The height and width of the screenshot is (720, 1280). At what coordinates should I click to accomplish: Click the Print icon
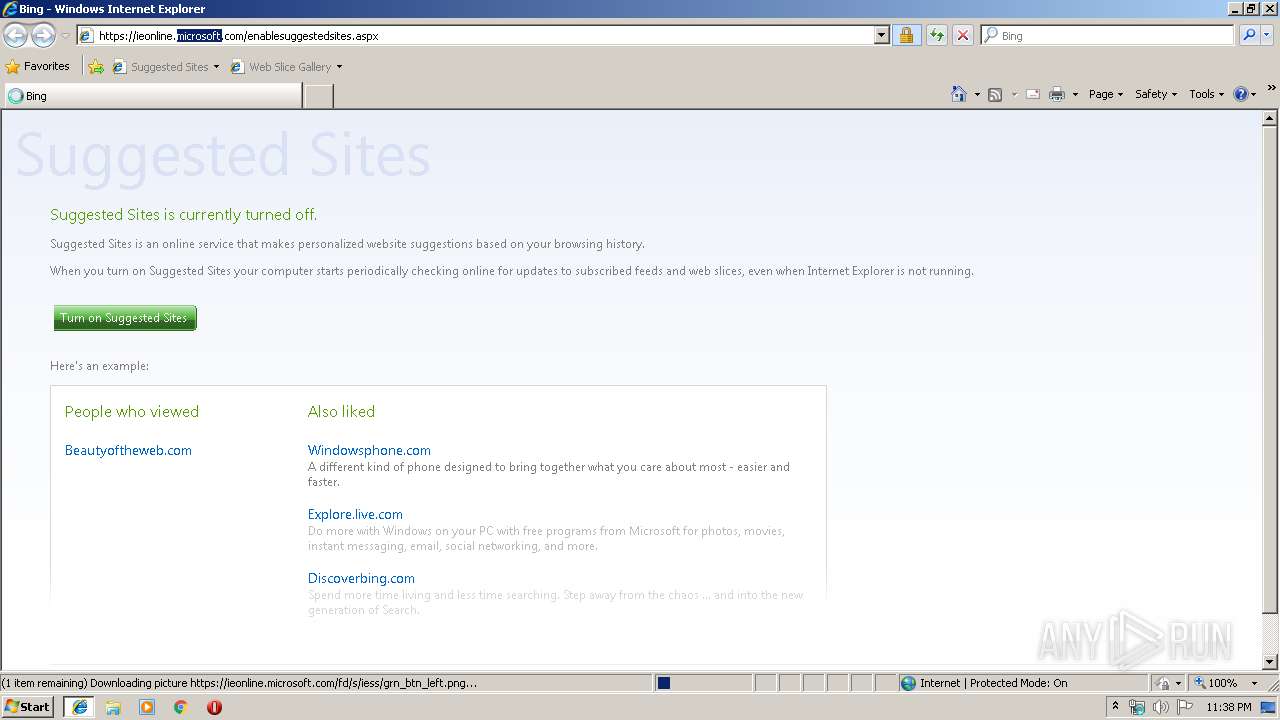pyautogui.click(x=1057, y=94)
